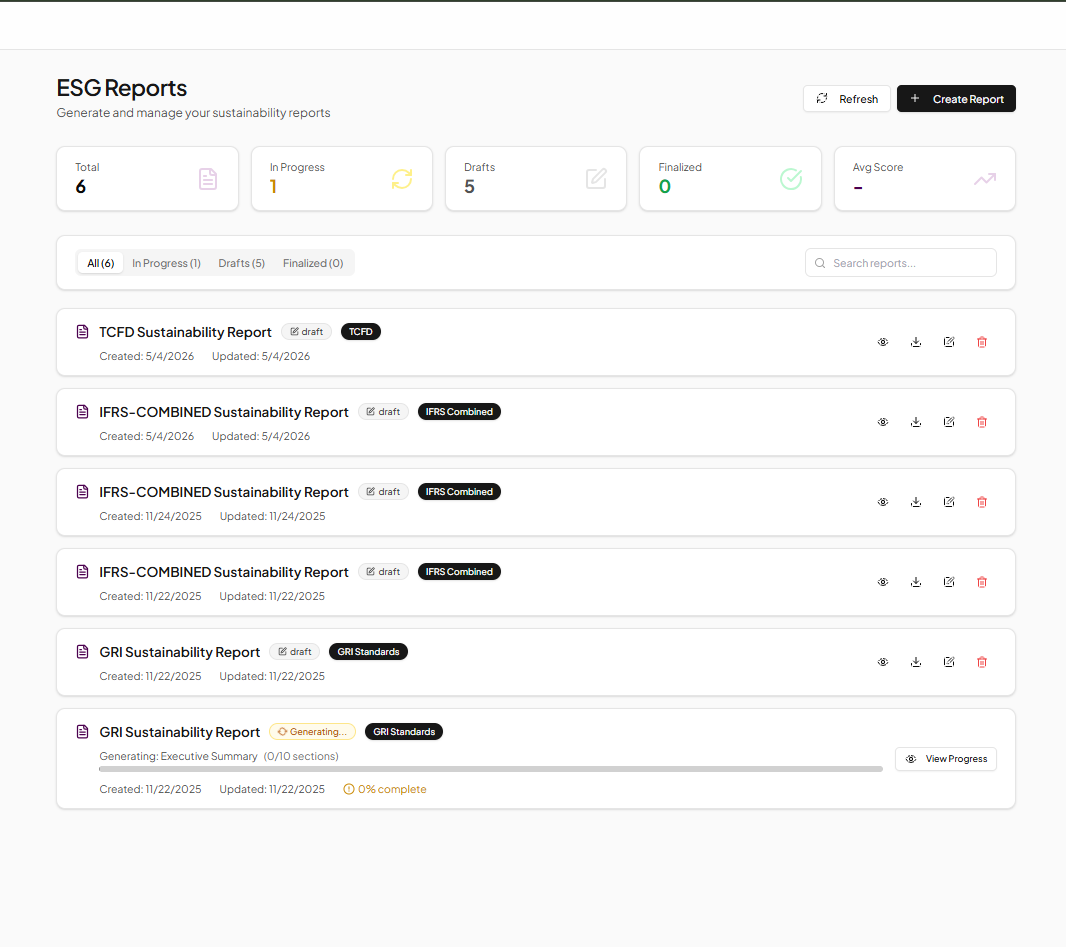The image size is (1066, 947).
Task: Open View Progress for generating GRI report
Action: [x=946, y=759]
